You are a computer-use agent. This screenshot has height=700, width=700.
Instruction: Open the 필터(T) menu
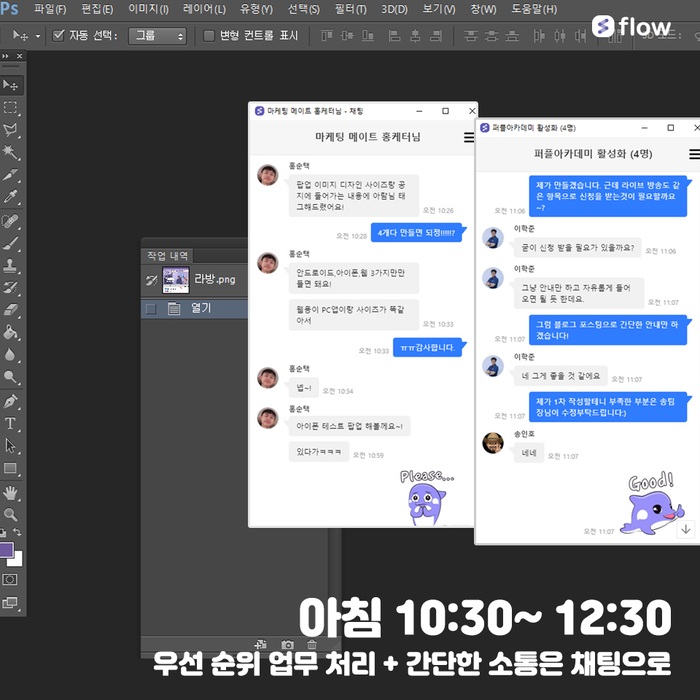[x=350, y=9]
